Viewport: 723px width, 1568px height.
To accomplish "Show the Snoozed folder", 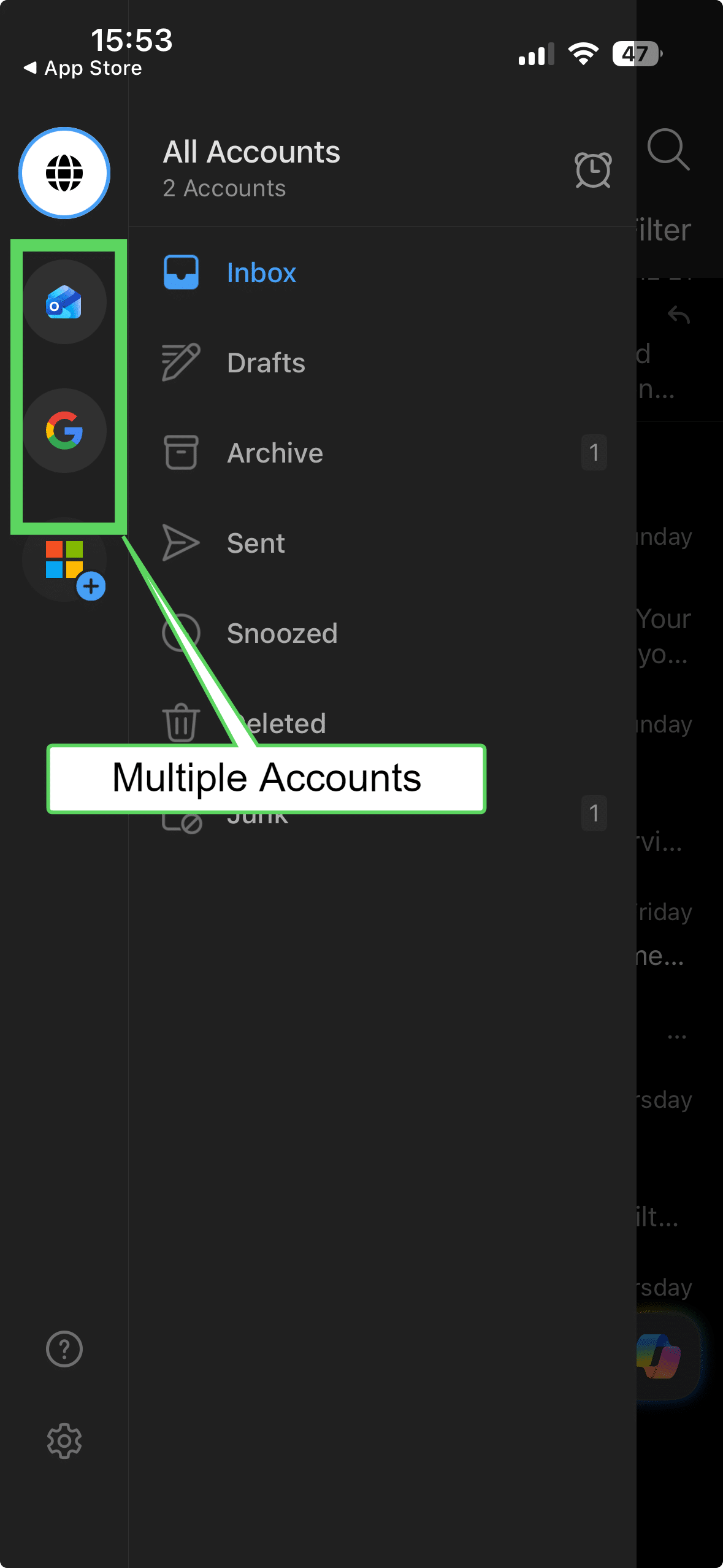I will 281,634.
